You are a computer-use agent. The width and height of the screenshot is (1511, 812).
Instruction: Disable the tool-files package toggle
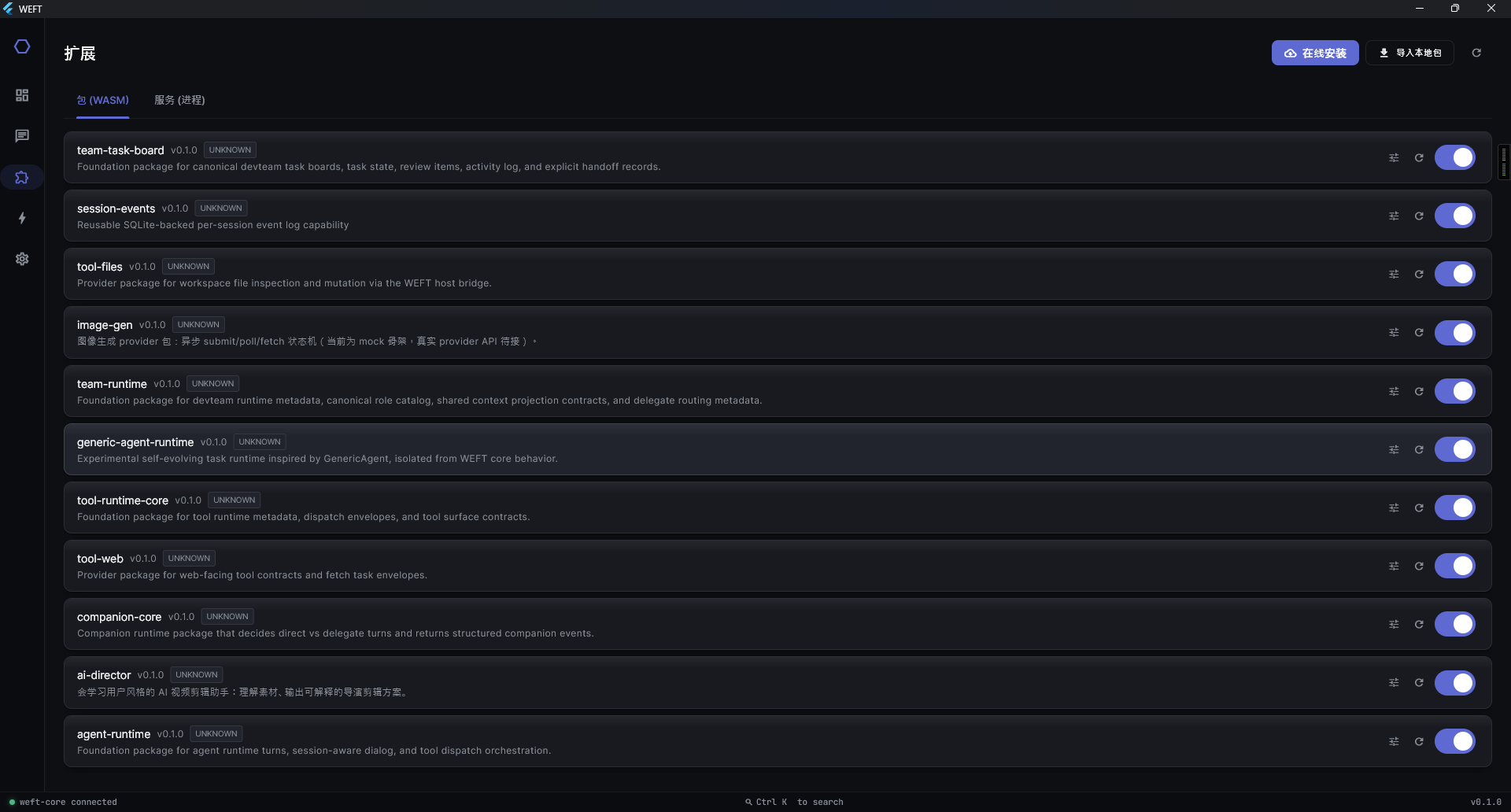click(1454, 274)
